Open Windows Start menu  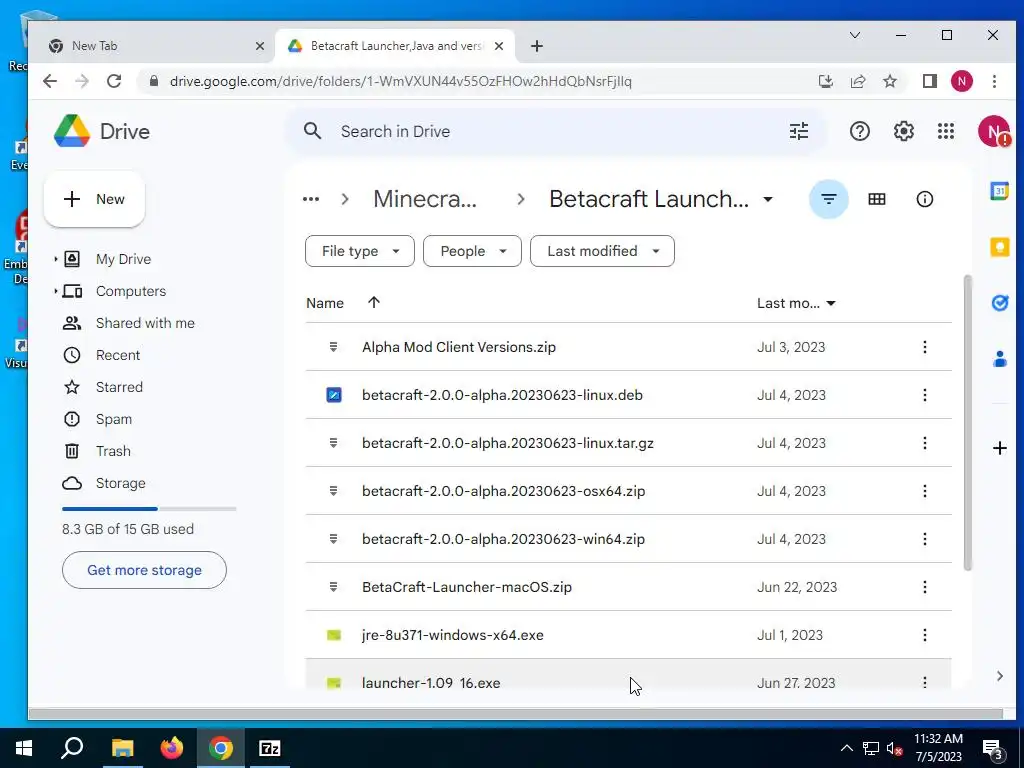coord(24,748)
